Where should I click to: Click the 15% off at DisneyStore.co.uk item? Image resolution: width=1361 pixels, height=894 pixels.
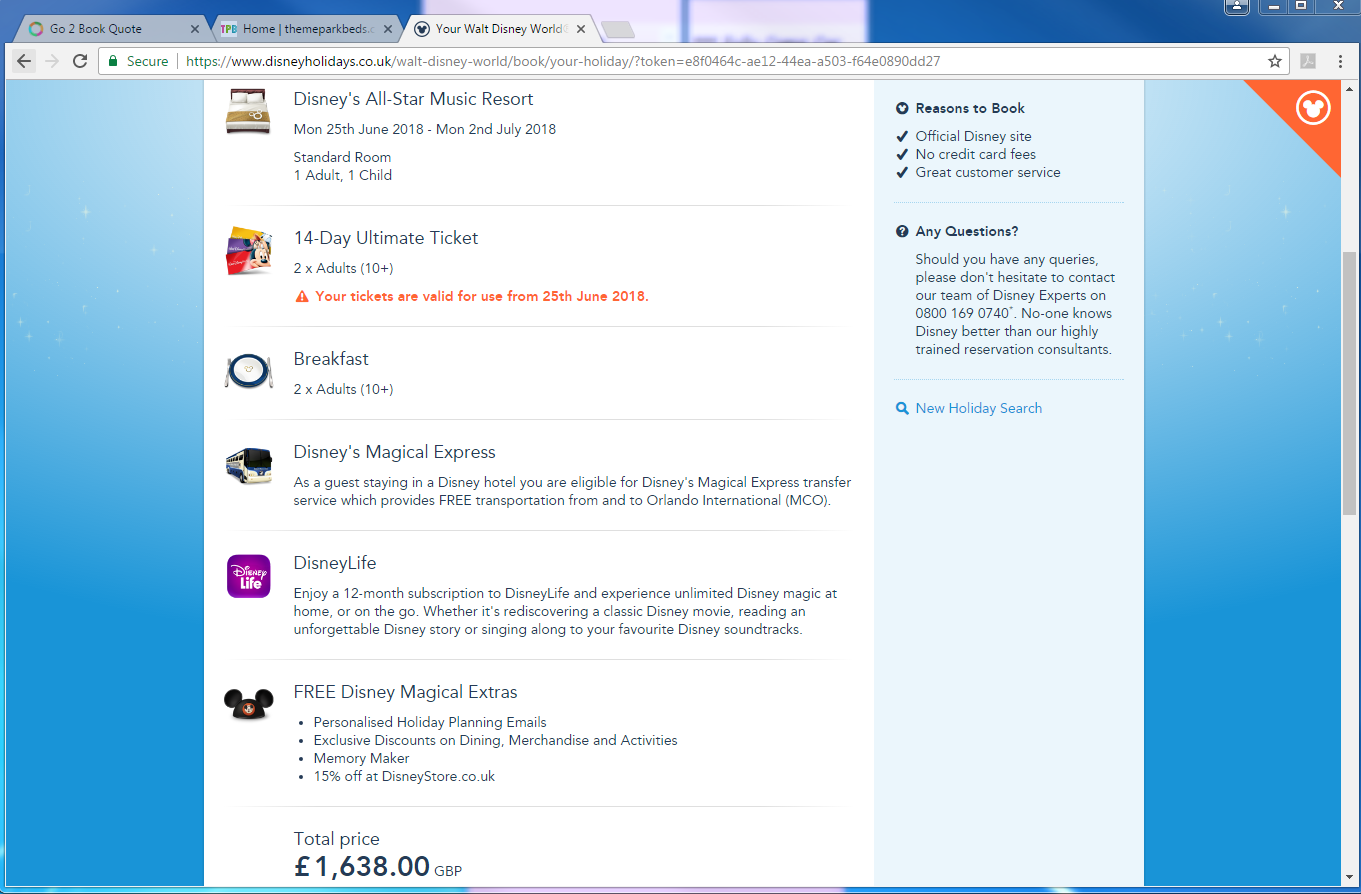404,776
